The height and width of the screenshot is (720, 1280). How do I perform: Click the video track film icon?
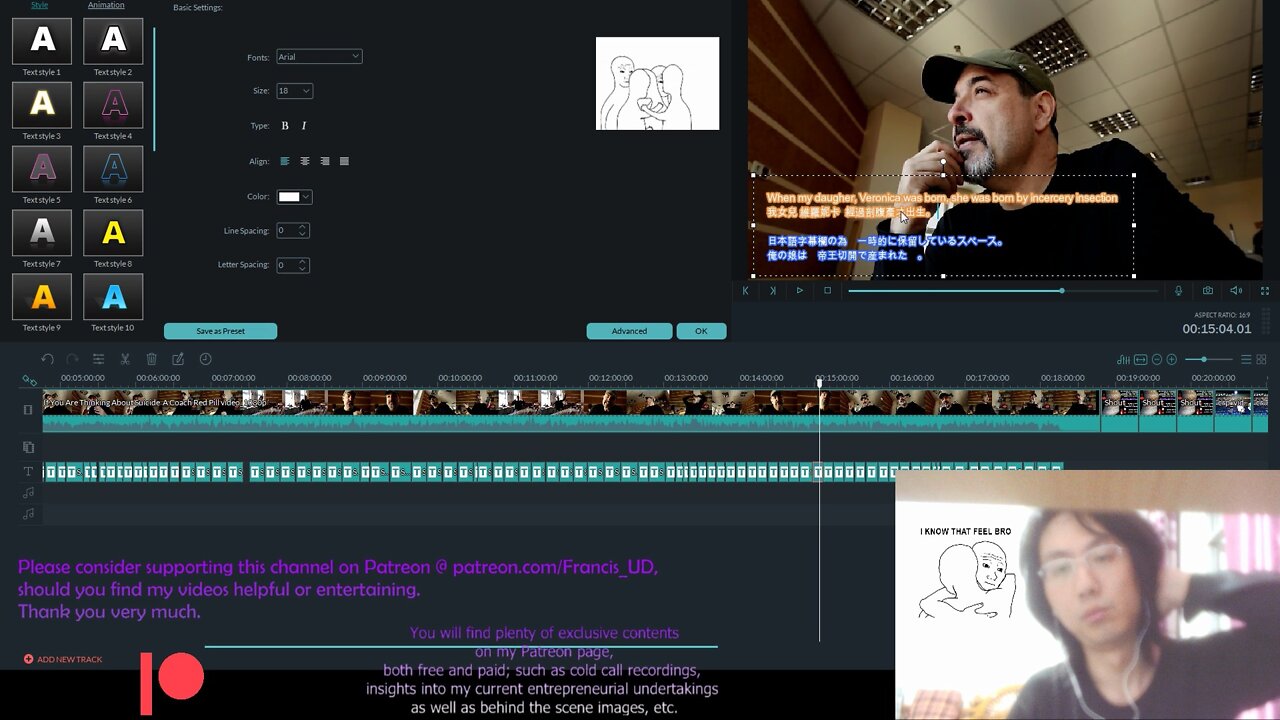[x=28, y=409]
